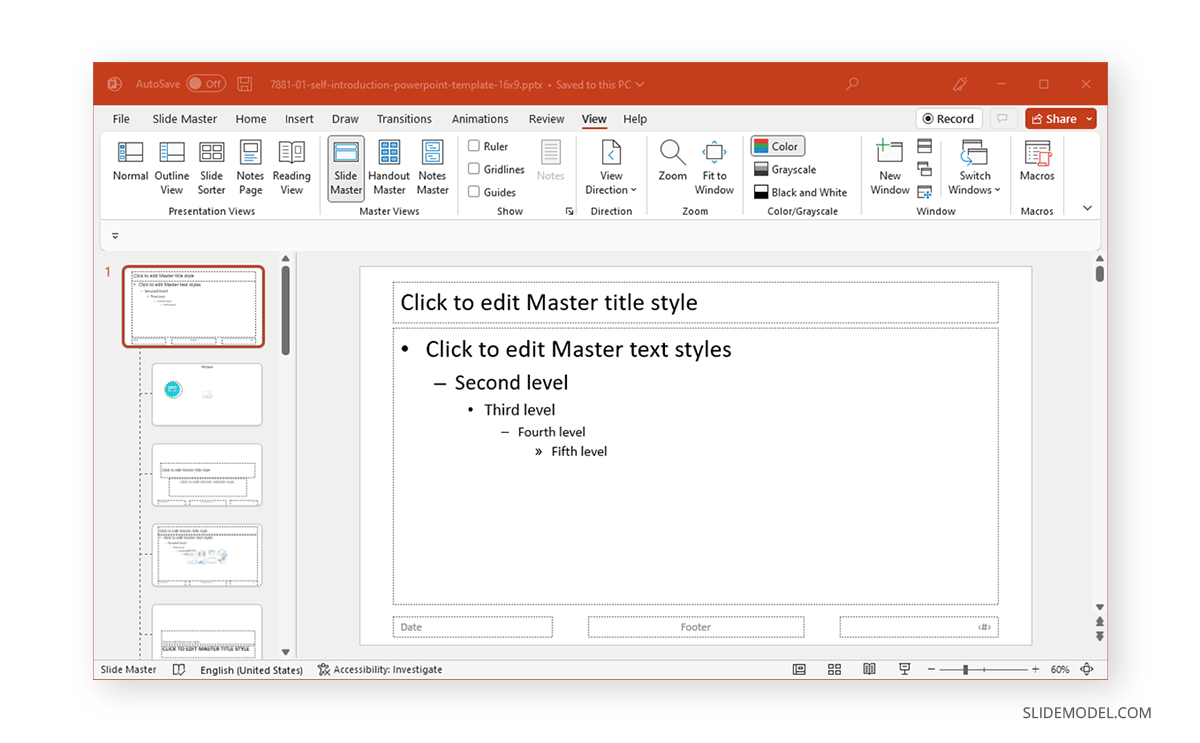Screen dimensions: 1200x743
Task: Open the Zoom dialog
Action: 672,168
